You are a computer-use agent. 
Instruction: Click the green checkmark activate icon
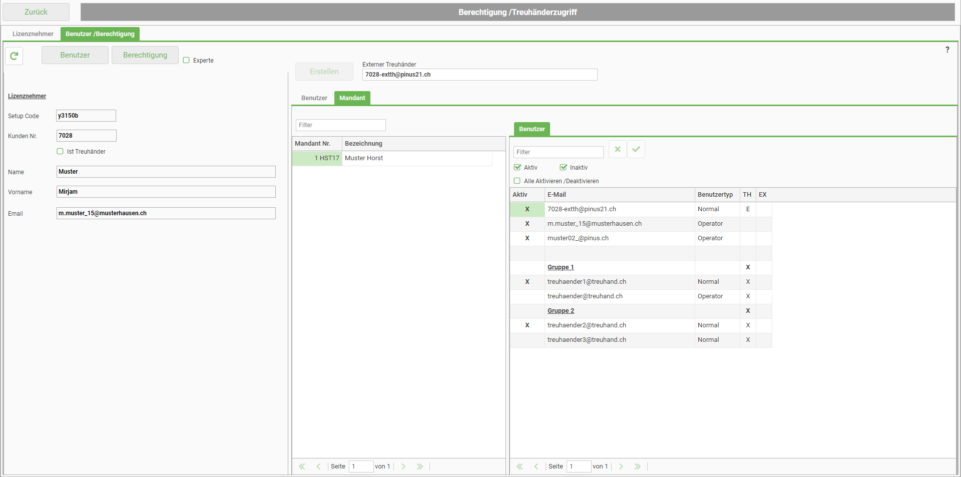[x=636, y=149]
